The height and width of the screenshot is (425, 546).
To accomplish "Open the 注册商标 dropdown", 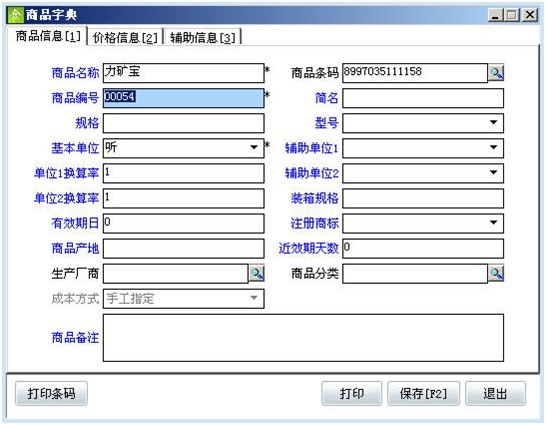I will tap(493, 223).
